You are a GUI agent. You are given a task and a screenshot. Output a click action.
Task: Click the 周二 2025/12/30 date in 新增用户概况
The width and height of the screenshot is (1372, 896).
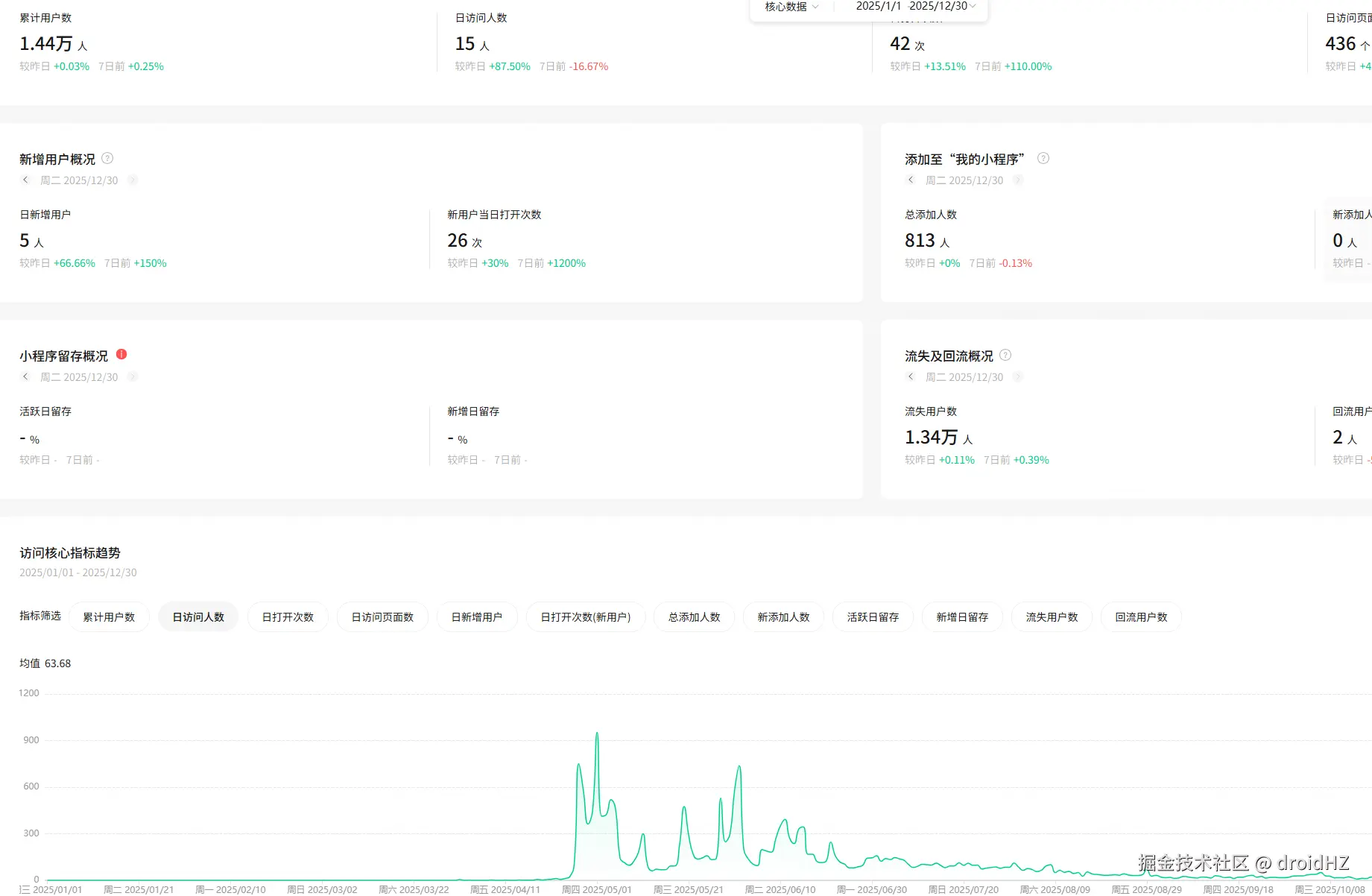79,180
